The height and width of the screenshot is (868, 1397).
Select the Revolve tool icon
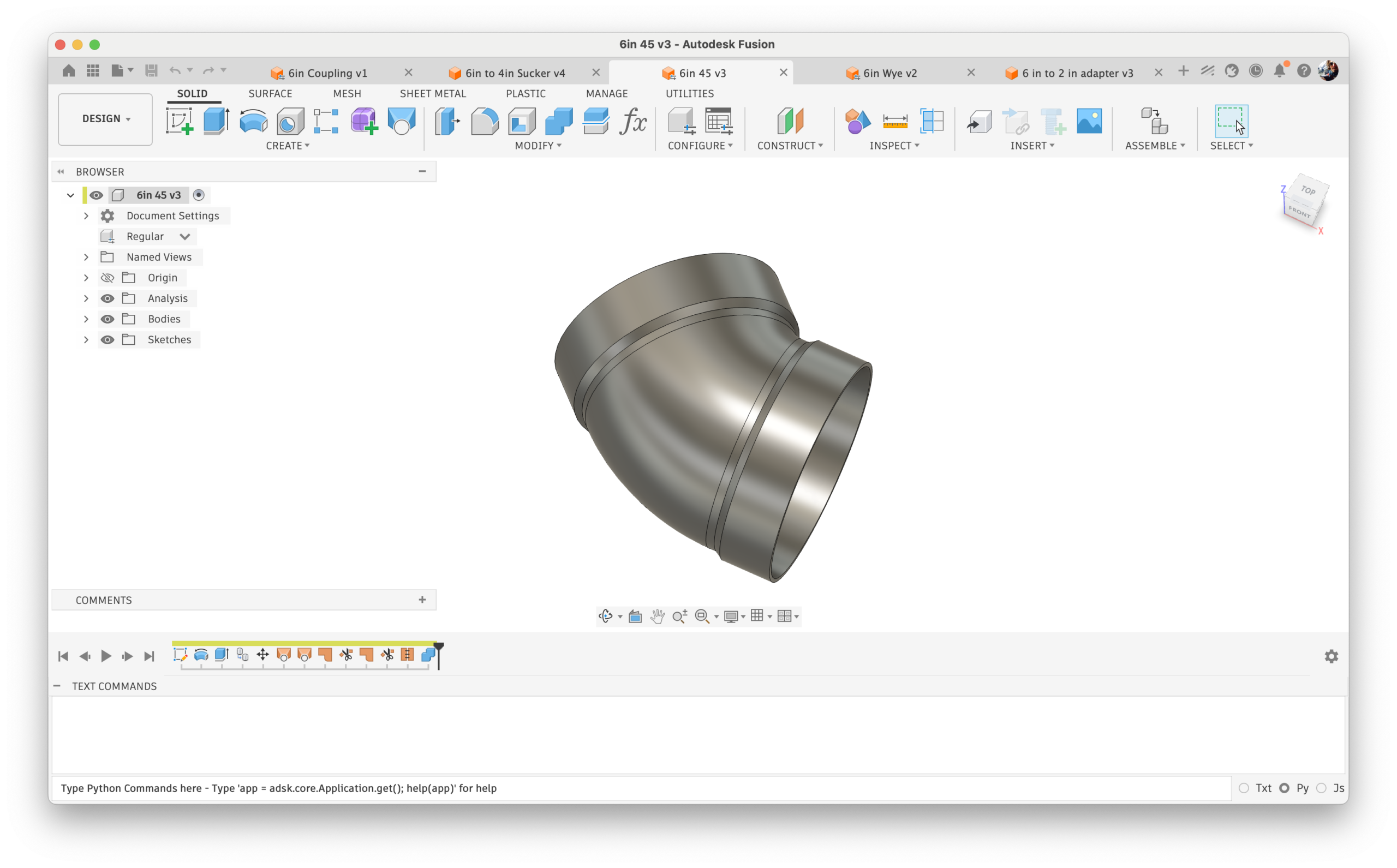coord(253,121)
